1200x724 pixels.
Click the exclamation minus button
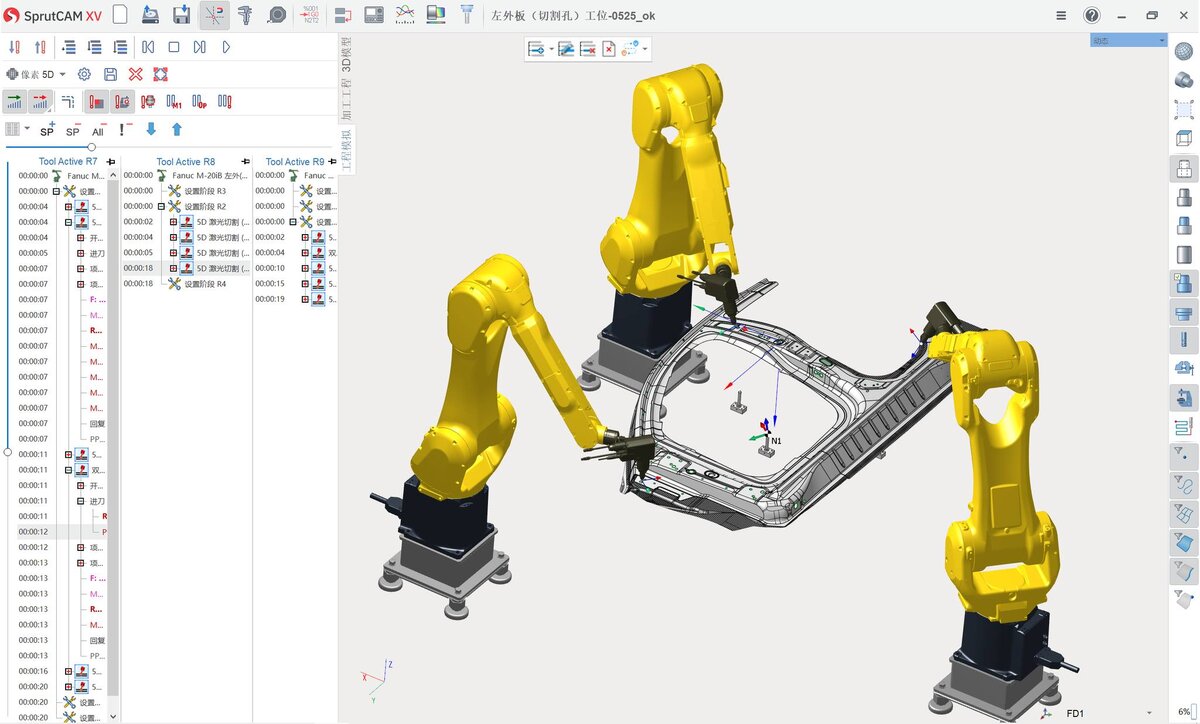click(126, 129)
